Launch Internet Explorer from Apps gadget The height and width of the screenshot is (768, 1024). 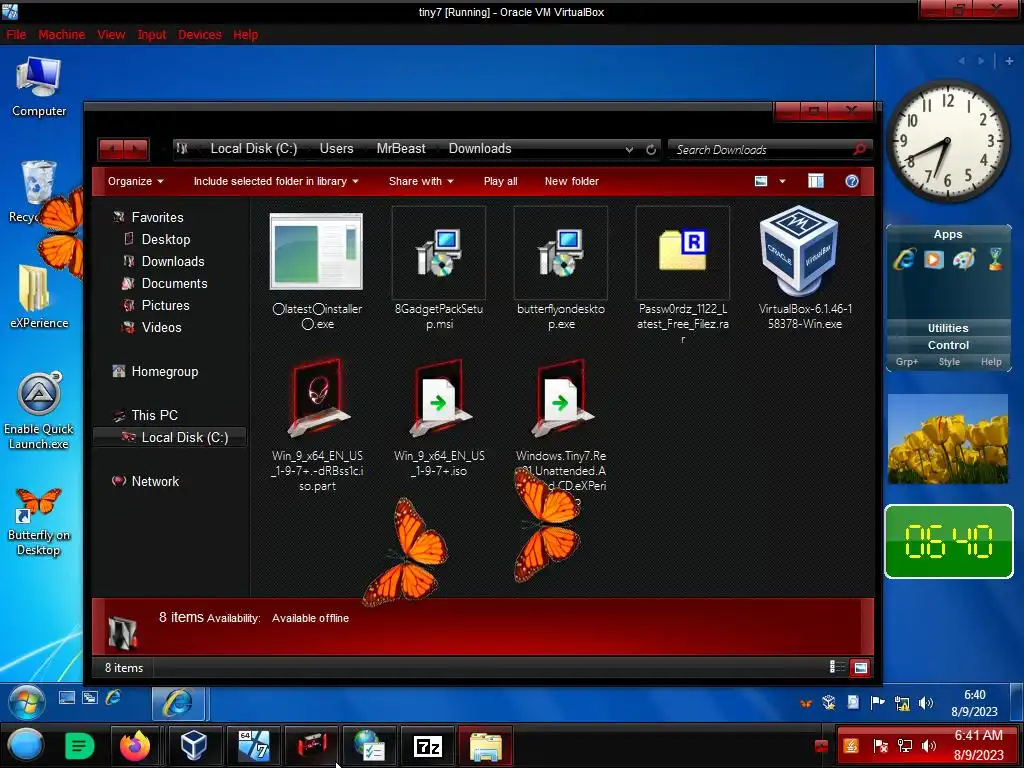pyautogui.click(x=904, y=259)
